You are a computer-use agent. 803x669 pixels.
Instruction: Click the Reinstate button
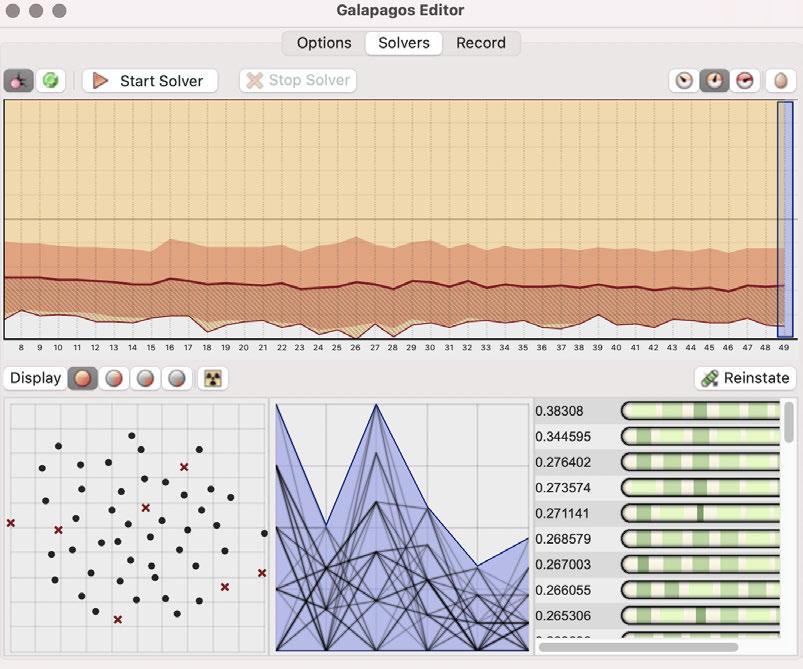(x=746, y=378)
